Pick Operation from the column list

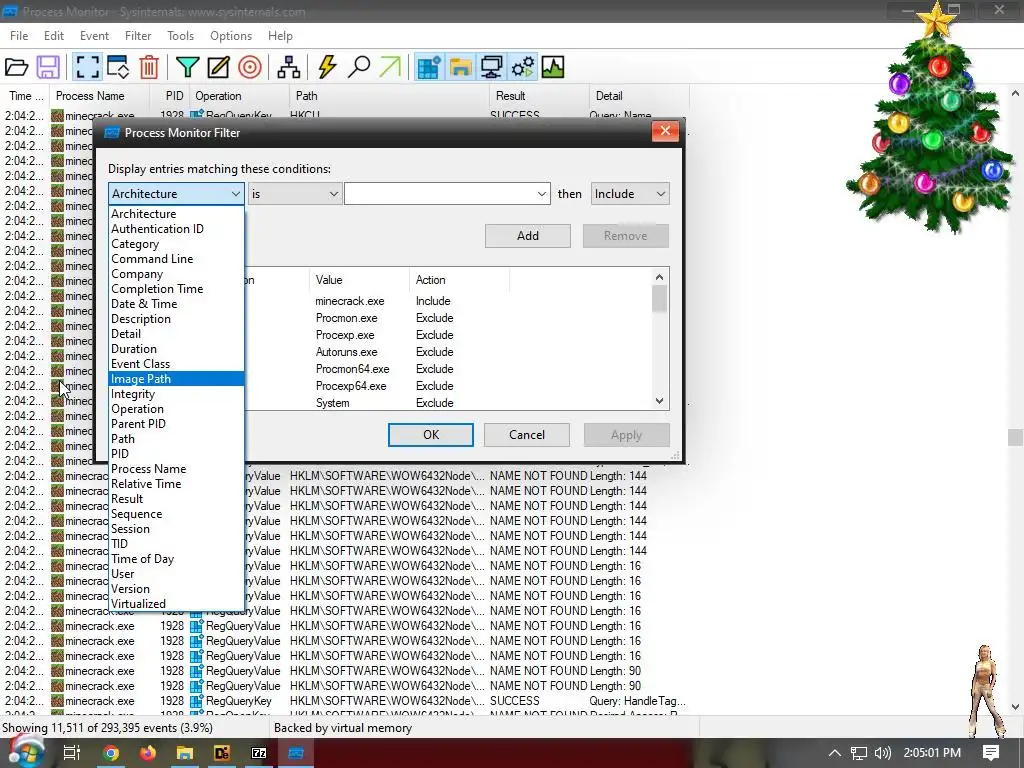click(x=176, y=409)
